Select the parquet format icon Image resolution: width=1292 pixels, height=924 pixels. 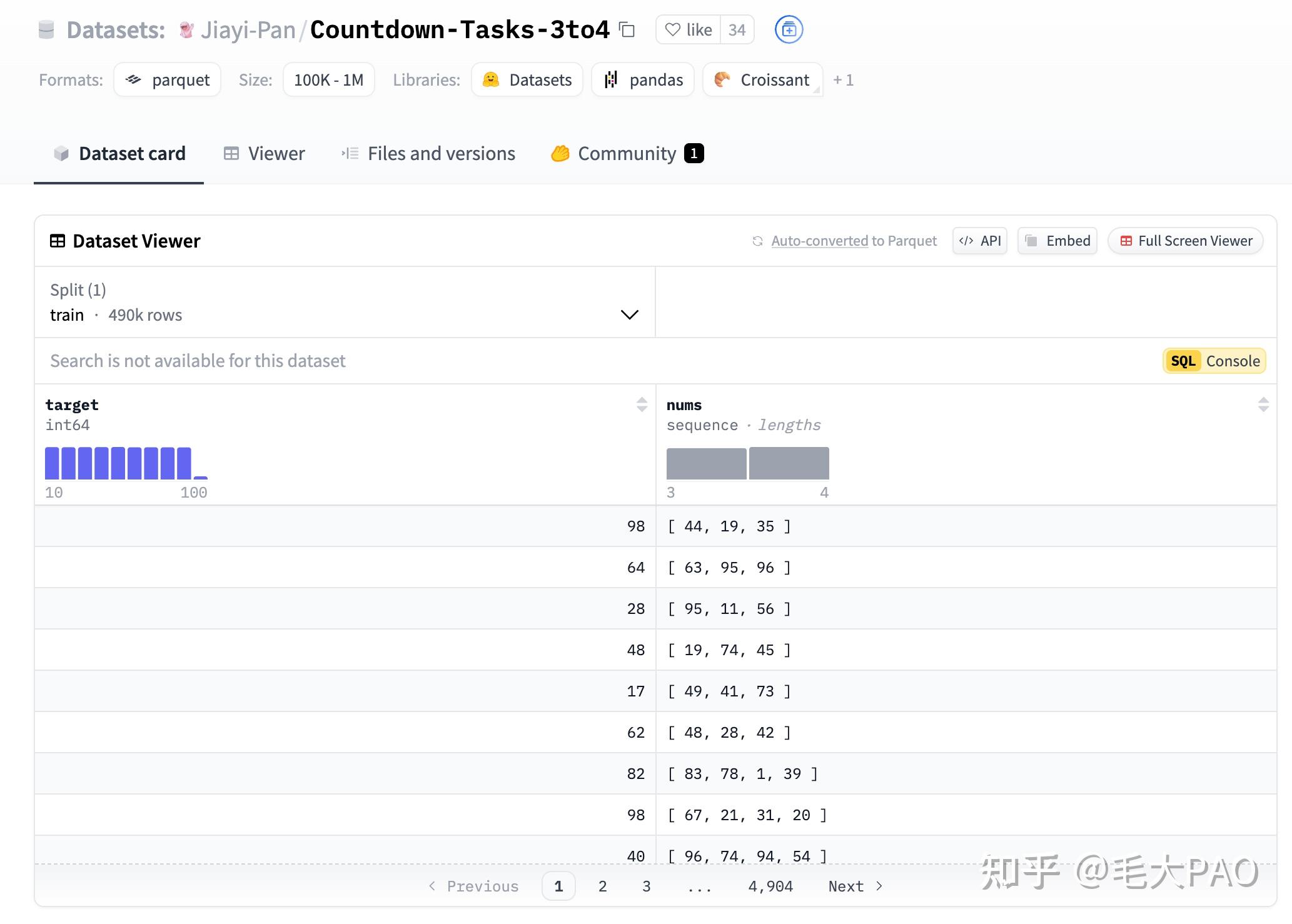[134, 79]
